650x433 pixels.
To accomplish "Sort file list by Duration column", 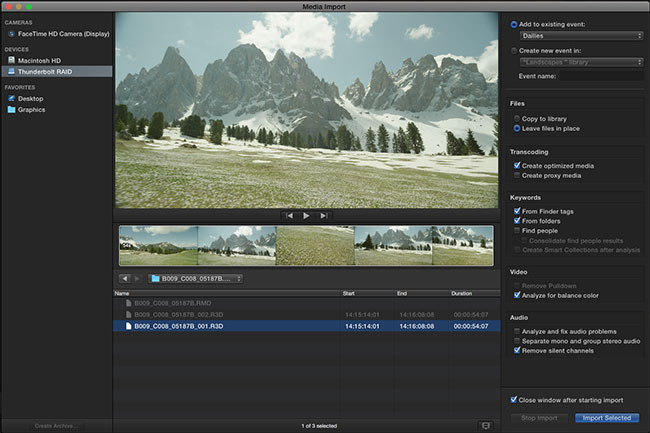I will point(461,293).
